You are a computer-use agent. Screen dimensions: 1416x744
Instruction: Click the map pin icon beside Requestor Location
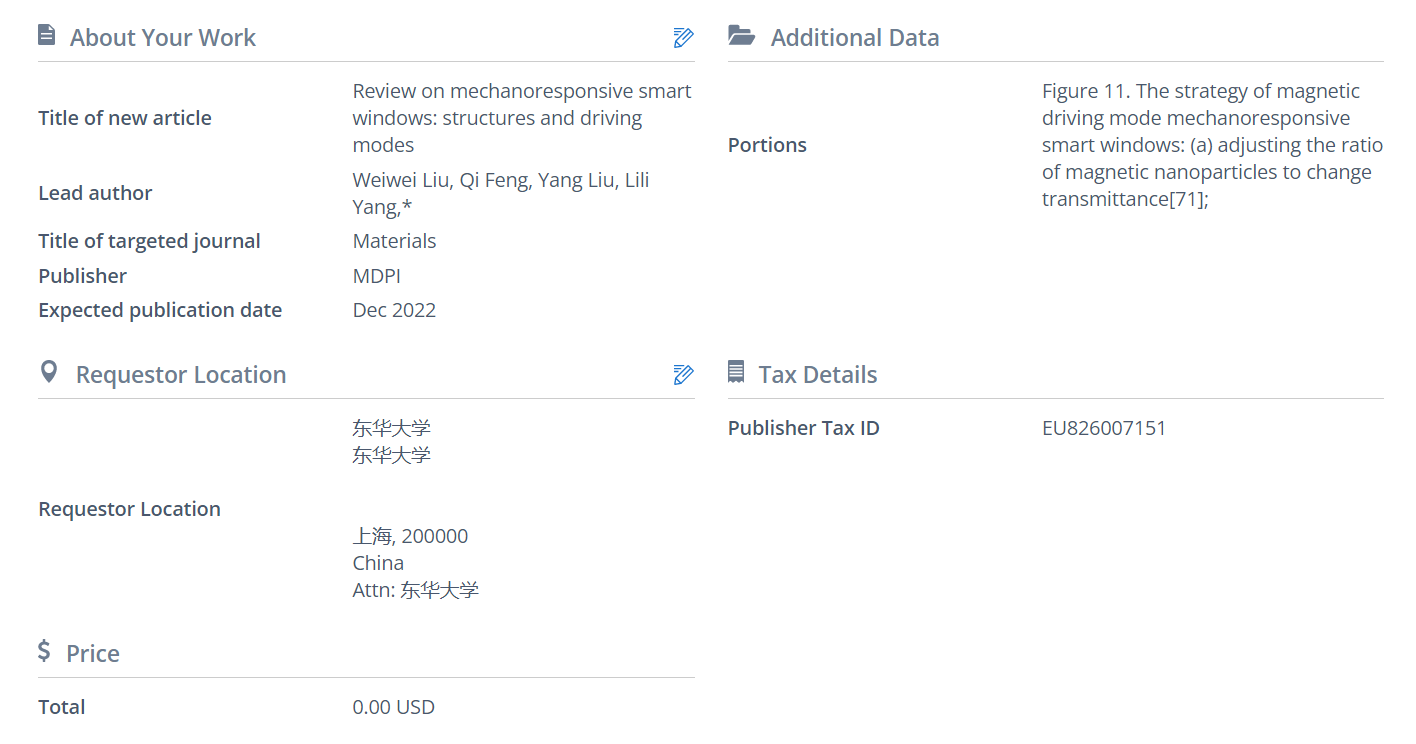click(x=47, y=373)
